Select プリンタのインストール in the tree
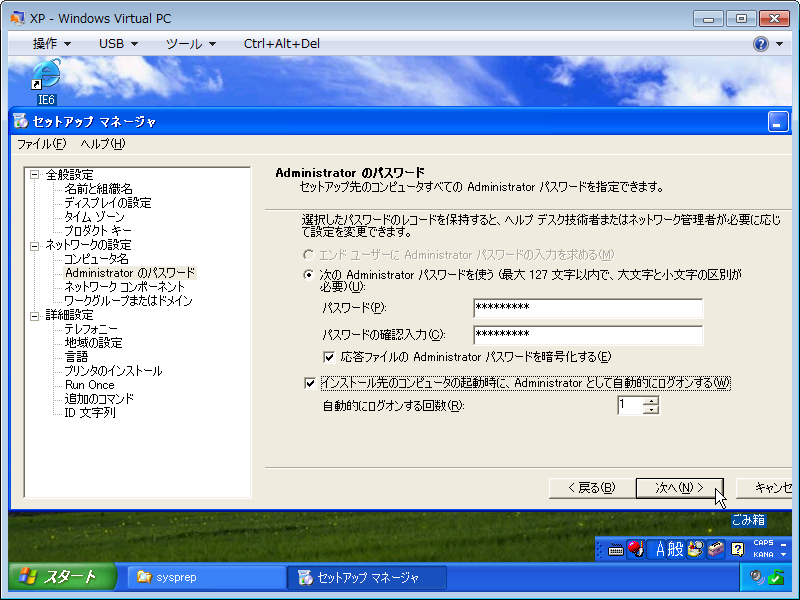The image size is (800, 600). [x=113, y=371]
